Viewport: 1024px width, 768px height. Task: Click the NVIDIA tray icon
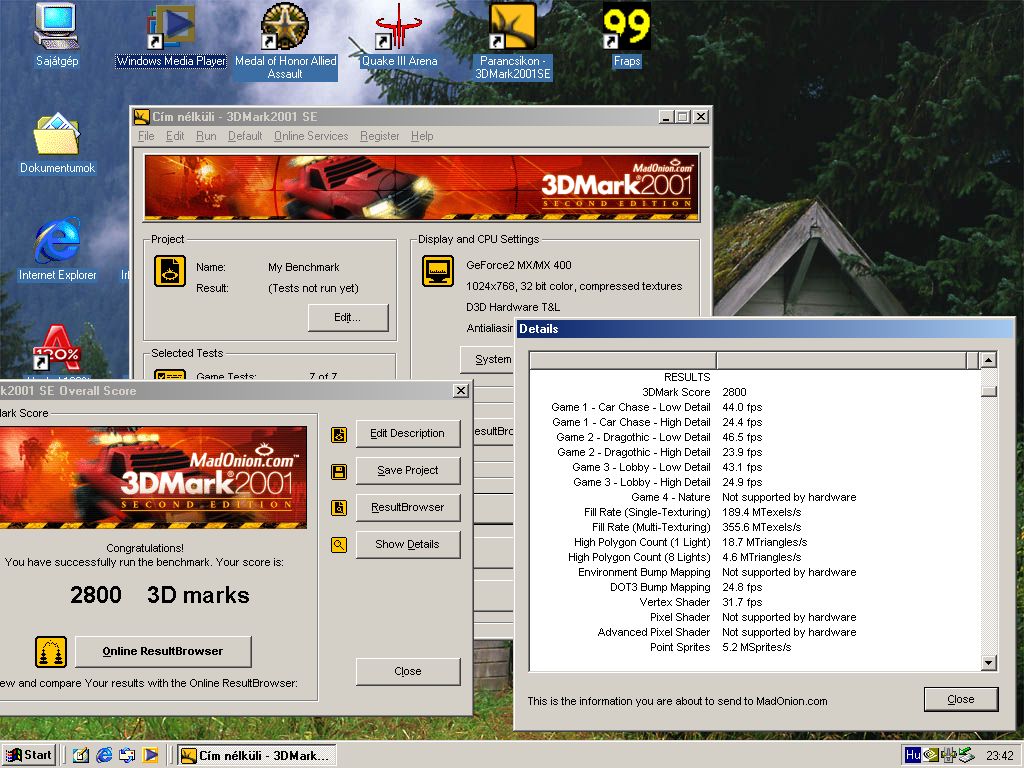(931, 755)
